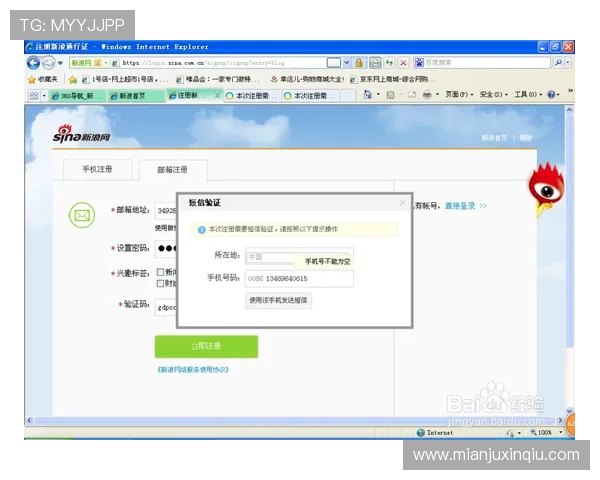Open the 京东网上商城 bookmark
Screen dimensions: 600x480
point(393,80)
